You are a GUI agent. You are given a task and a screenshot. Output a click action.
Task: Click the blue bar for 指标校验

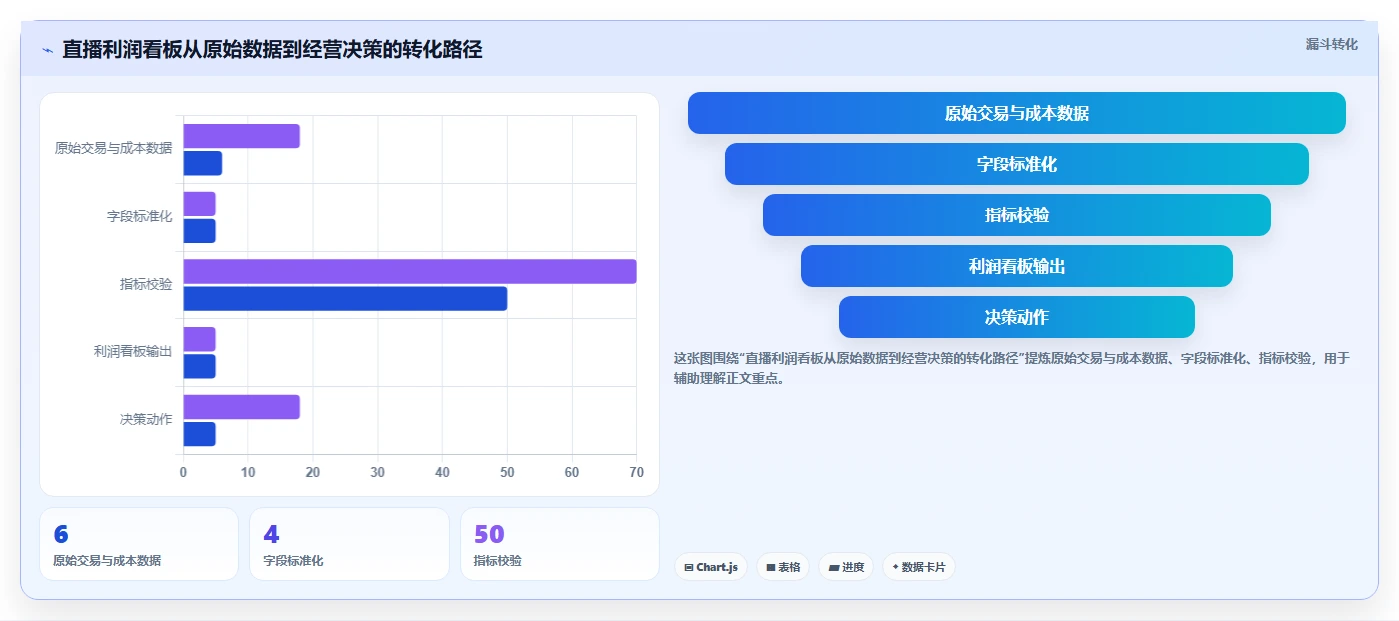pyautogui.click(x=345, y=298)
